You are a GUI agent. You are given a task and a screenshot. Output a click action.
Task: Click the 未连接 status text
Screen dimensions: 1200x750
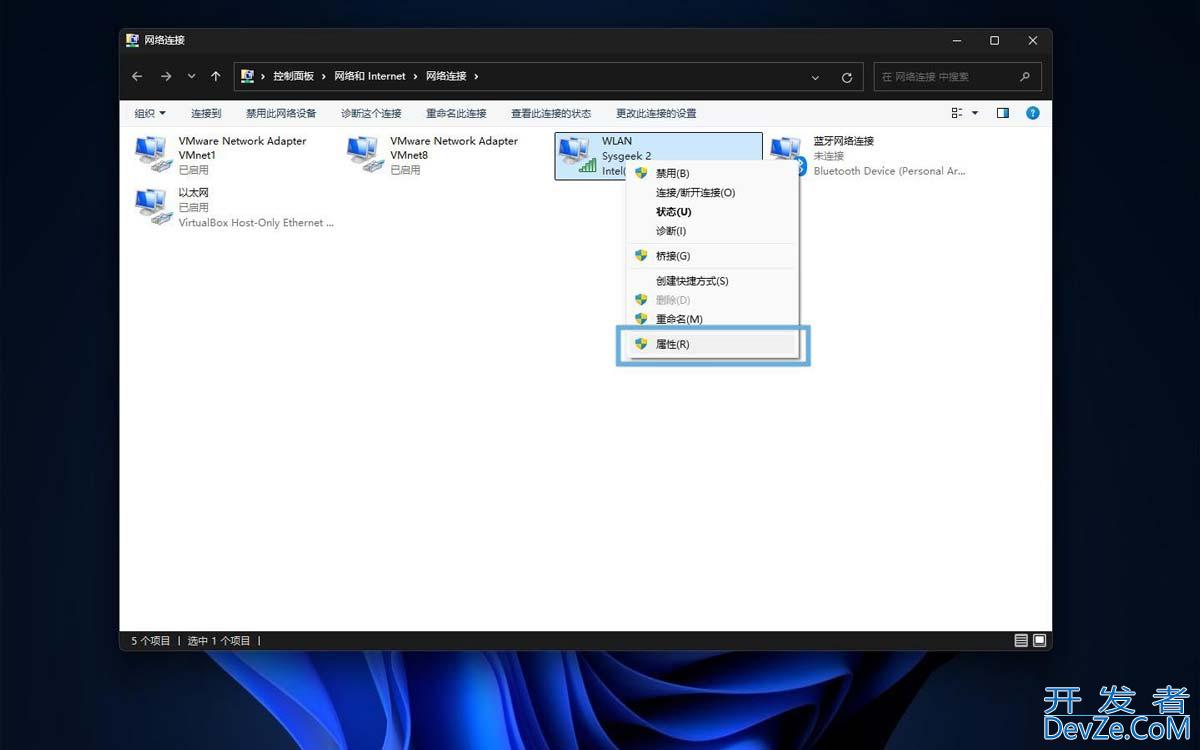[x=828, y=156]
